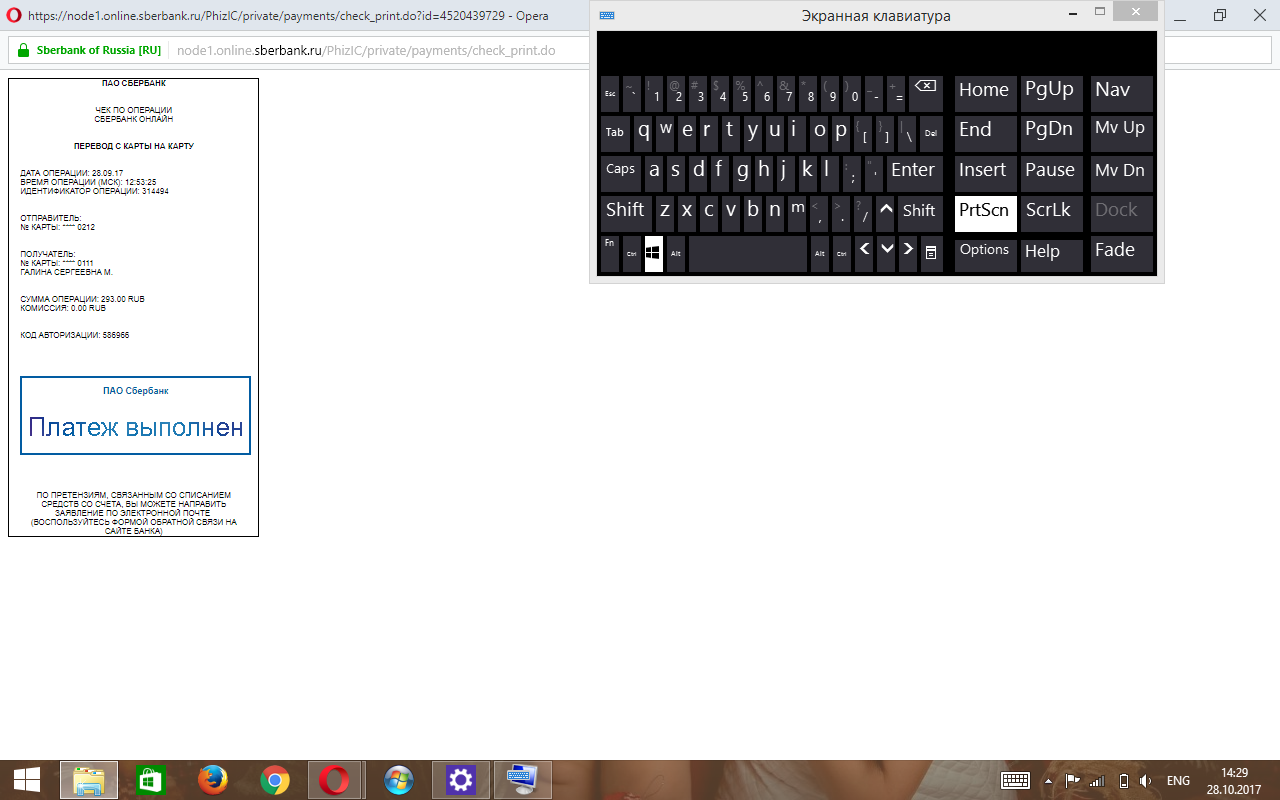Click the Mv Dn key on the keyboard

1122,174
